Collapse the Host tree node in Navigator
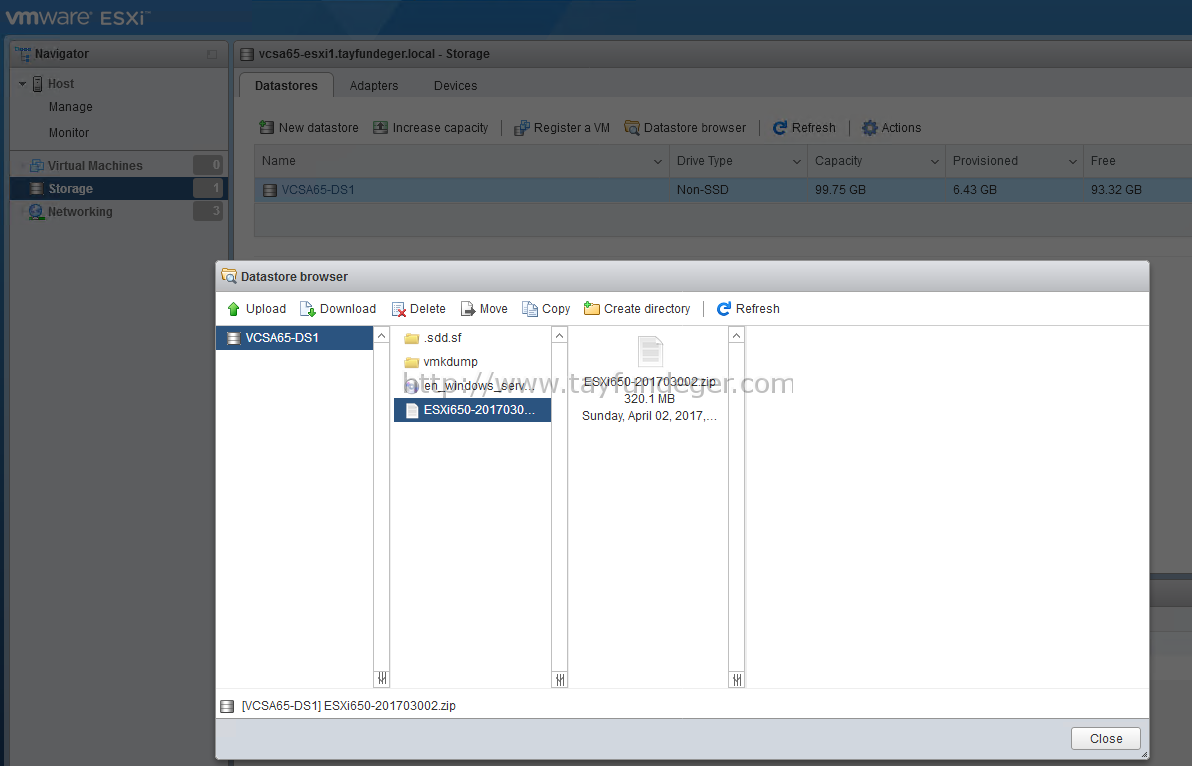 (x=23, y=84)
